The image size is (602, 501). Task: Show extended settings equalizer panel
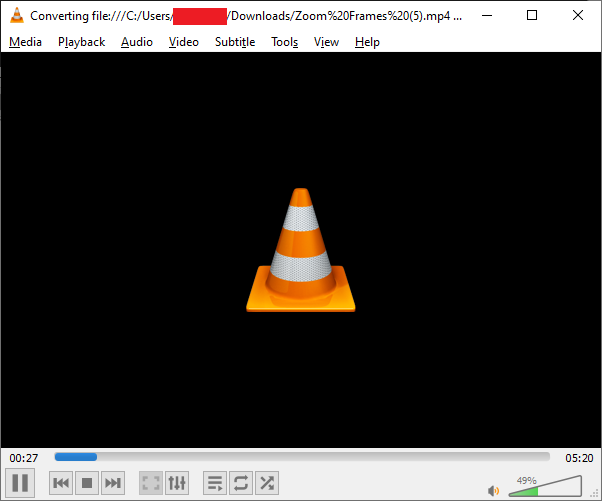tap(177, 484)
